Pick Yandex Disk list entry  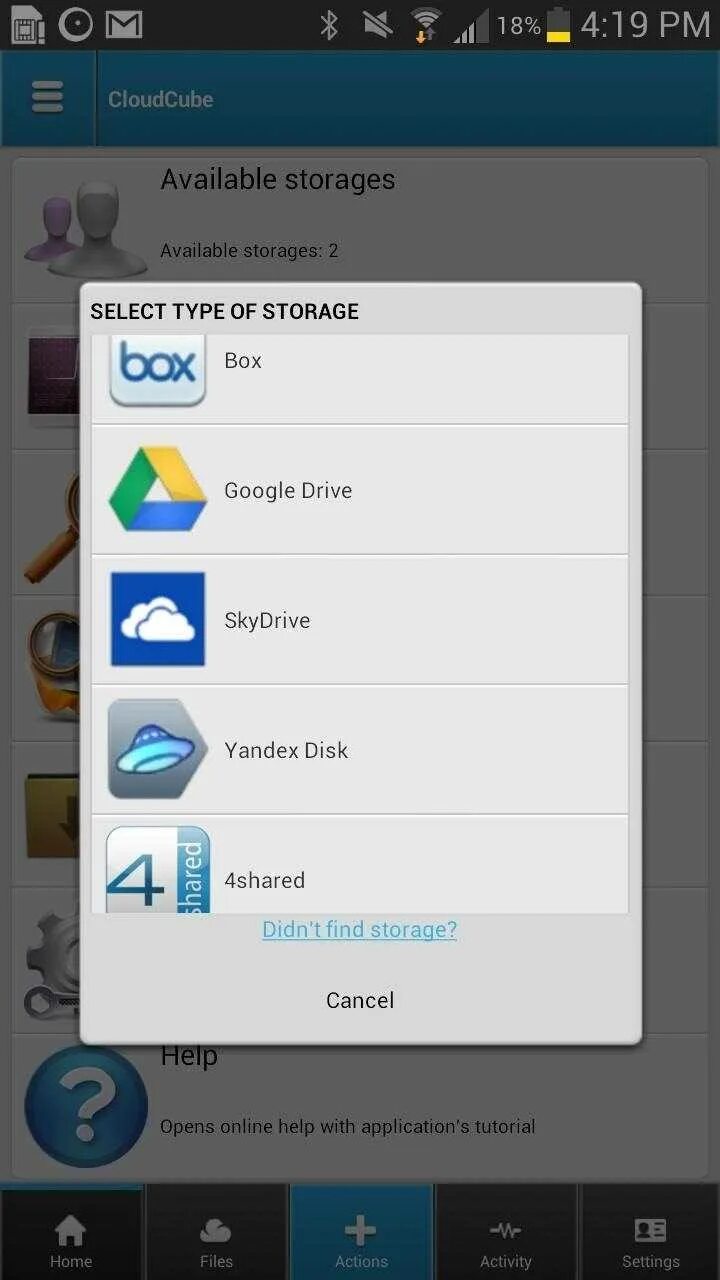tap(360, 750)
